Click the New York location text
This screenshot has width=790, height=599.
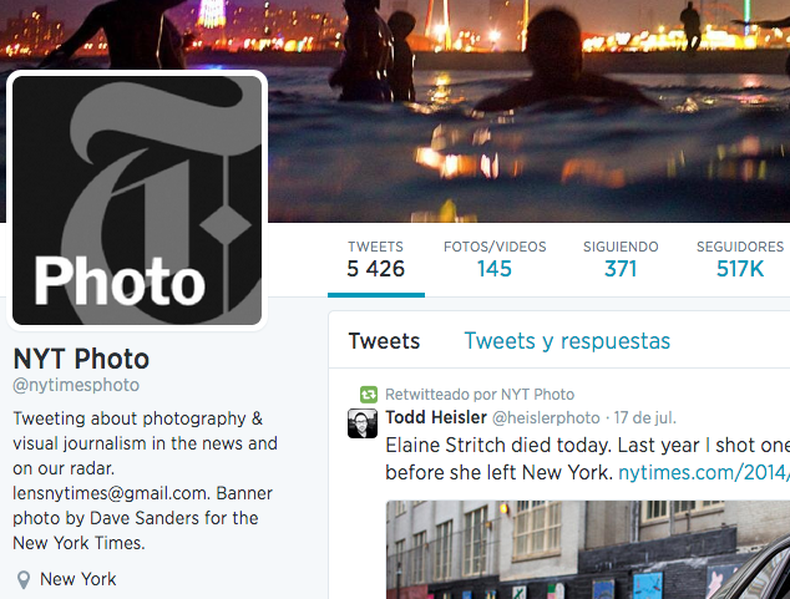(78, 579)
